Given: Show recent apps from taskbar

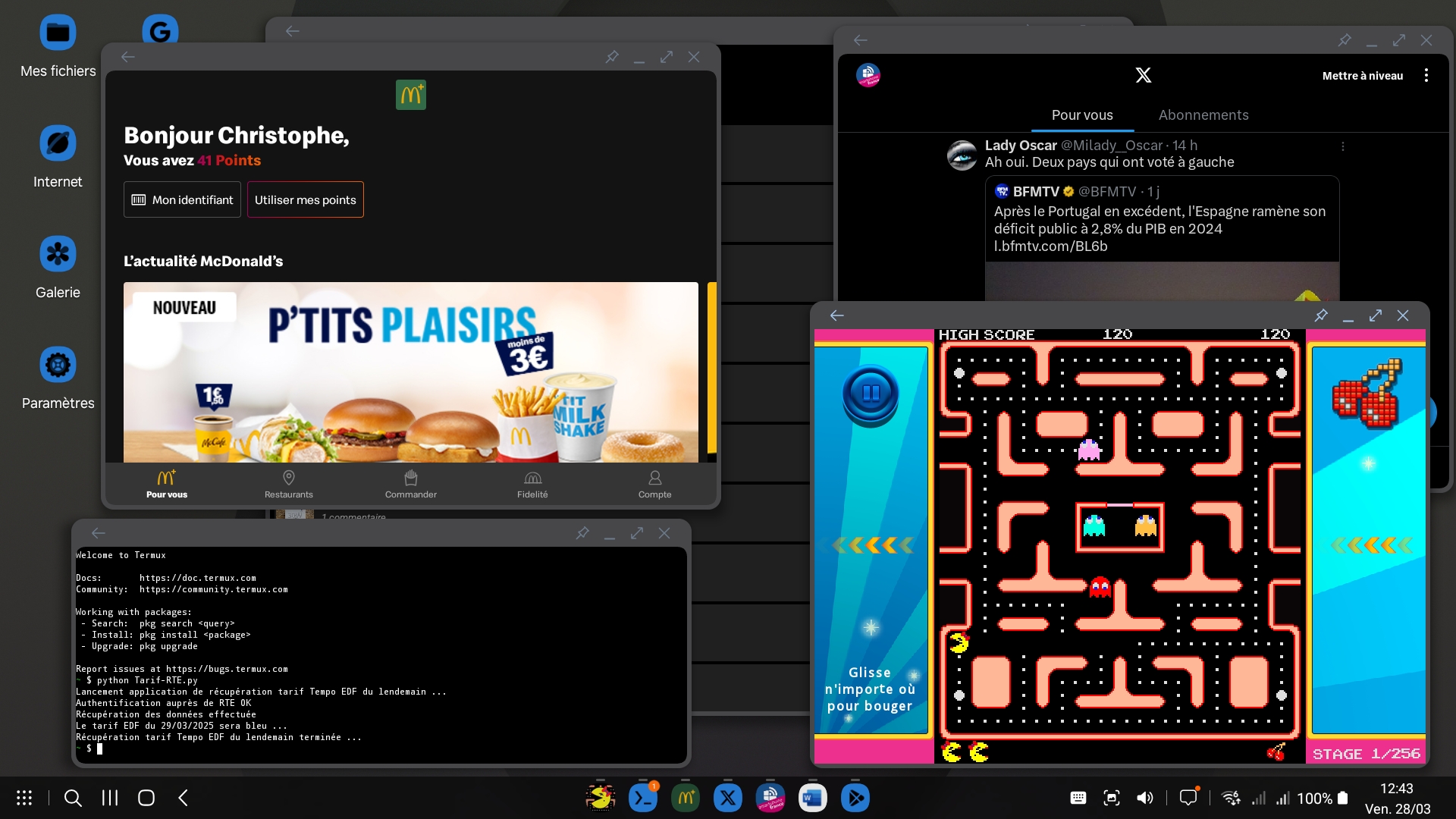Looking at the screenshot, I should pyautogui.click(x=110, y=798).
